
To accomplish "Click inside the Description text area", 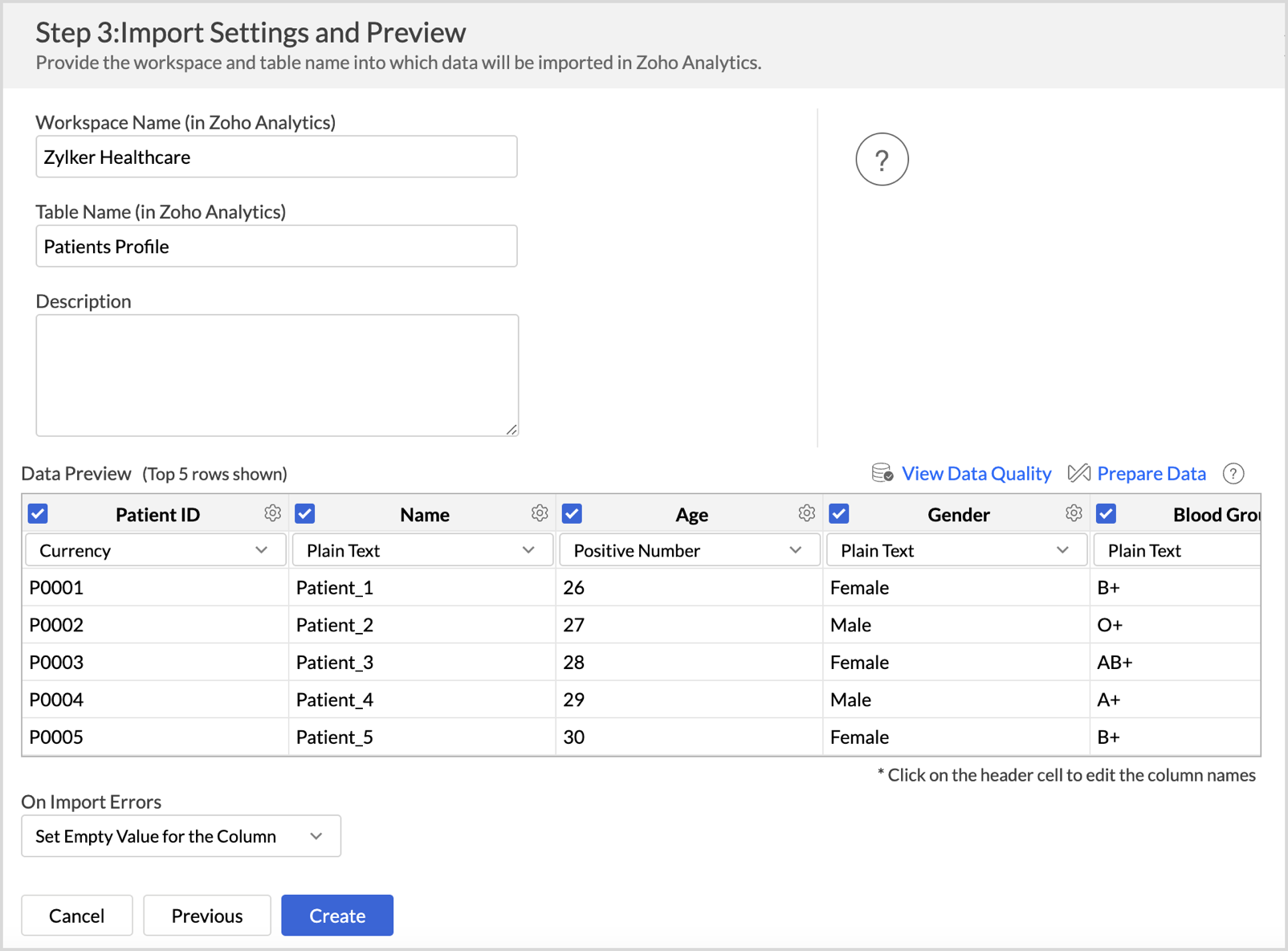I will (276, 375).
